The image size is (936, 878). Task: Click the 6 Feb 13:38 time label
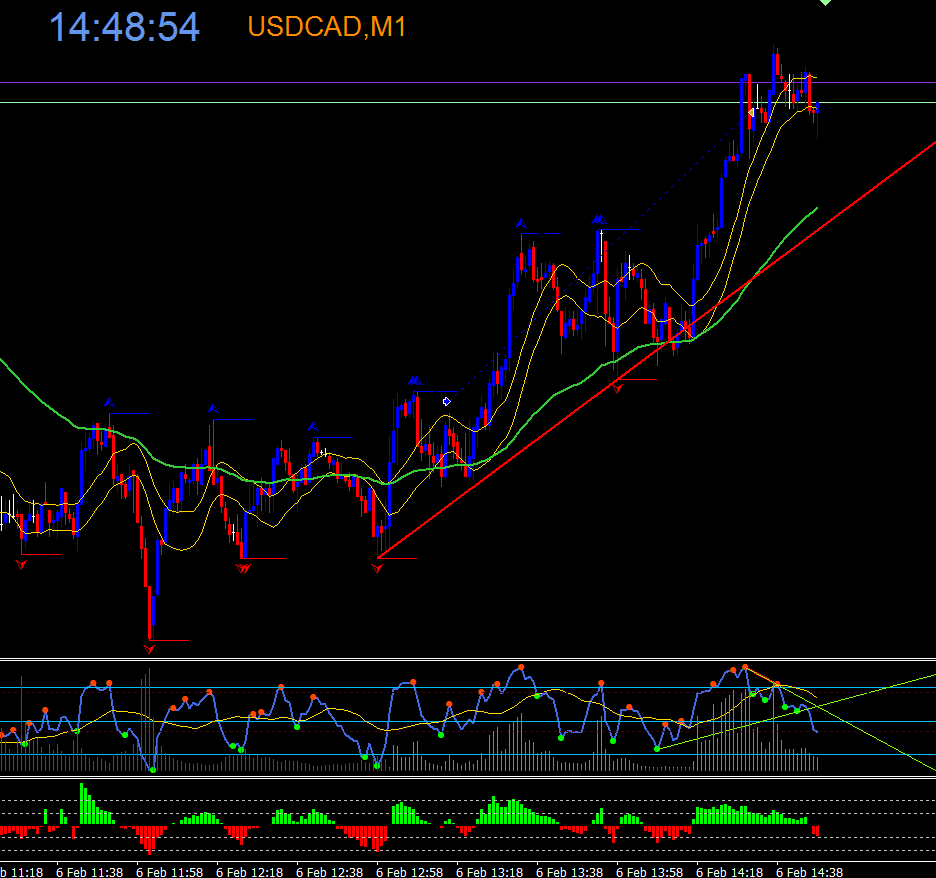(x=569, y=872)
